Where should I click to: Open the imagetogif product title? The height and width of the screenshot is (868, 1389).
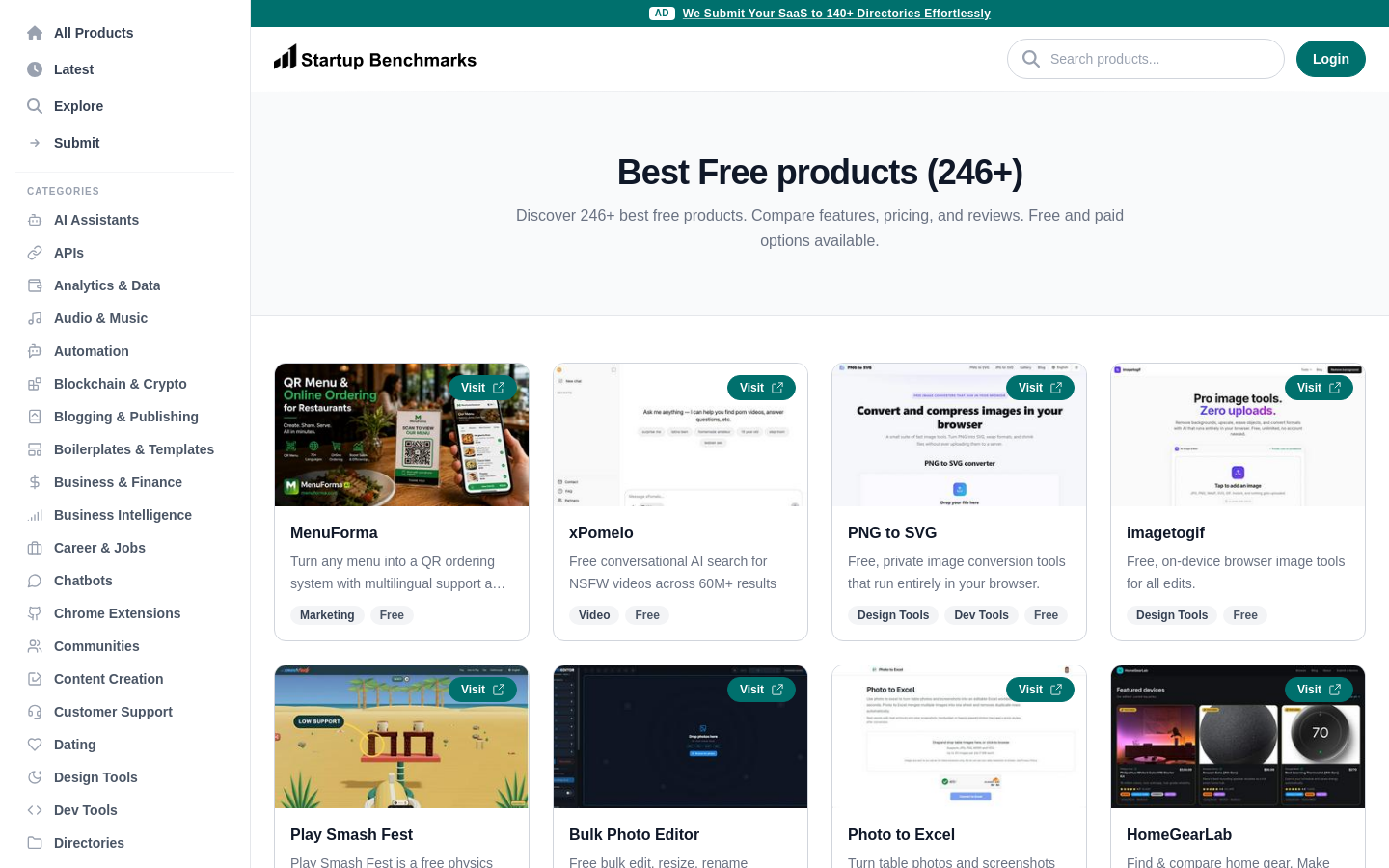[1165, 532]
